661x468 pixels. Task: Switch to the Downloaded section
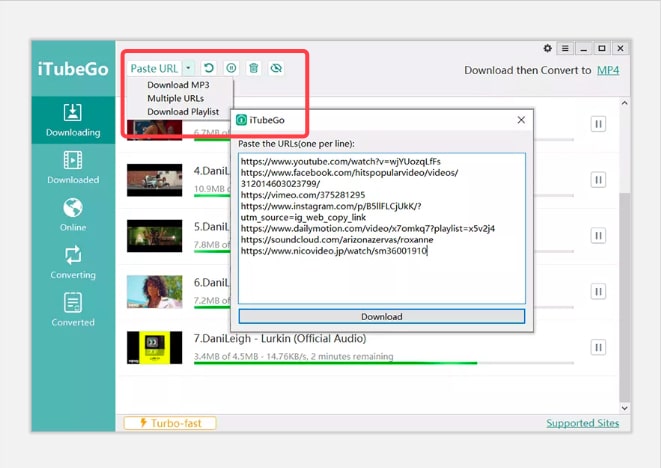pyautogui.click(x=73, y=167)
